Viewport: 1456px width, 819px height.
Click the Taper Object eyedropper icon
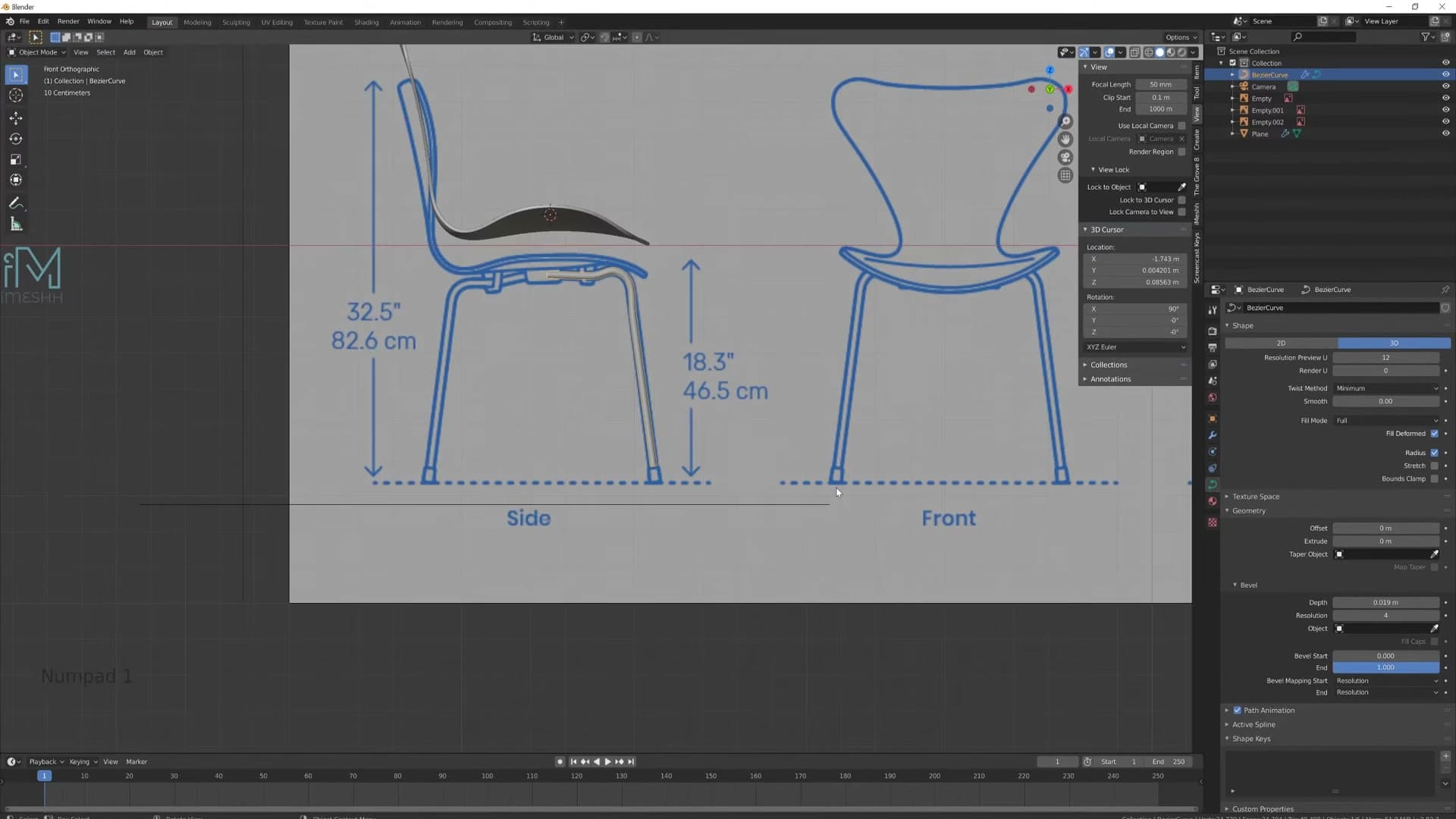coord(1434,554)
